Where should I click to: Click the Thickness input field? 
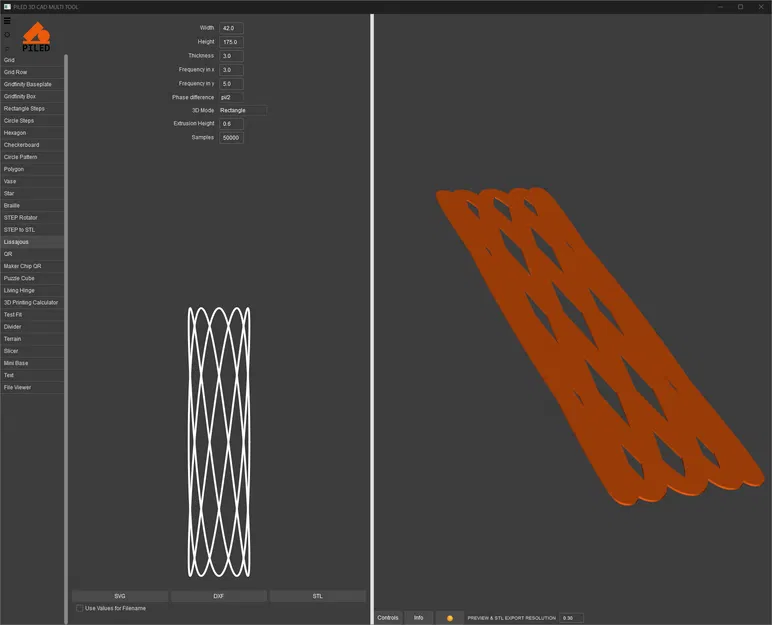(x=231, y=56)
